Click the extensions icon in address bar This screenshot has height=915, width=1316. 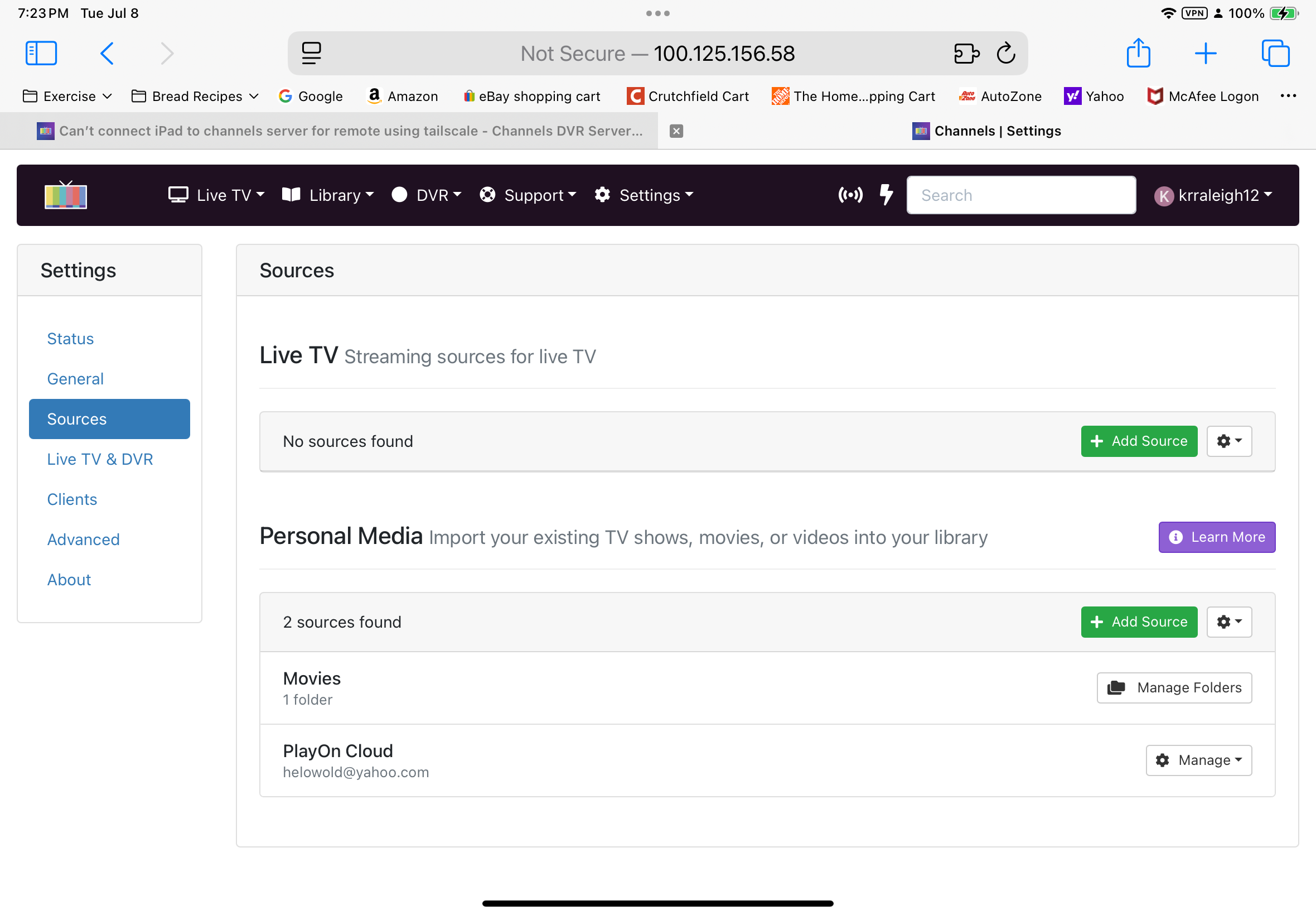point(966,54)
